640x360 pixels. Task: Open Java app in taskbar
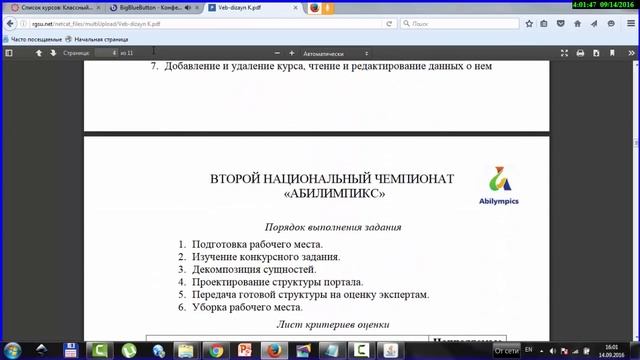[x=390, y=351]
